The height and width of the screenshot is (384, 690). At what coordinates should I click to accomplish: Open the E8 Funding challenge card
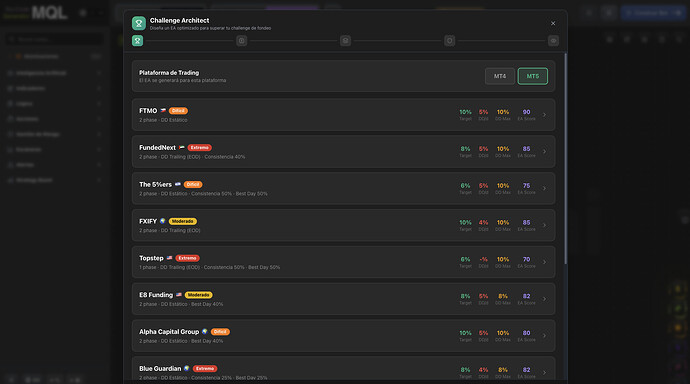343,299
